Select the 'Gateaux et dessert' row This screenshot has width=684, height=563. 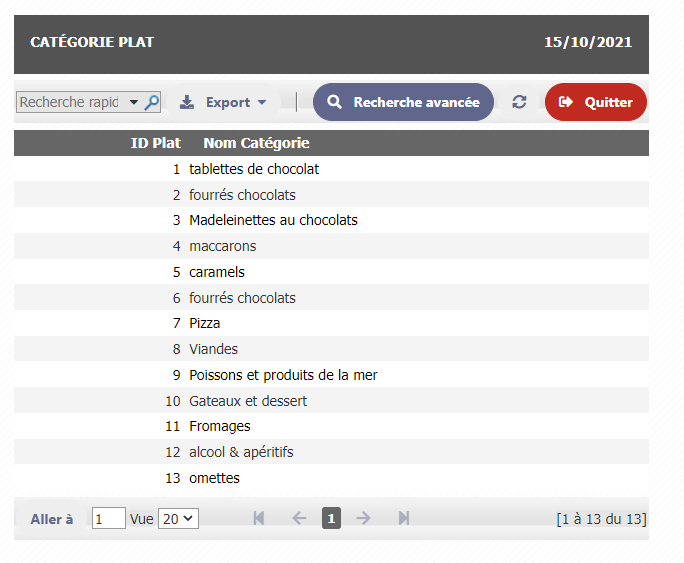331,400
